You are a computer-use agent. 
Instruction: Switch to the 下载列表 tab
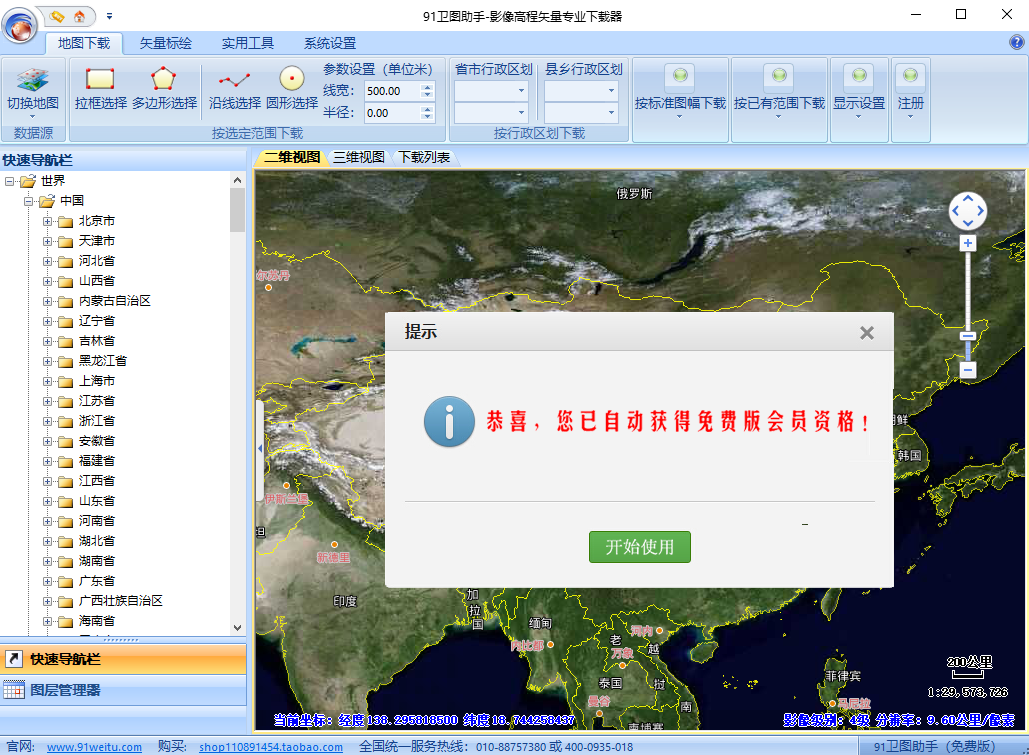(x=424, y=157)
